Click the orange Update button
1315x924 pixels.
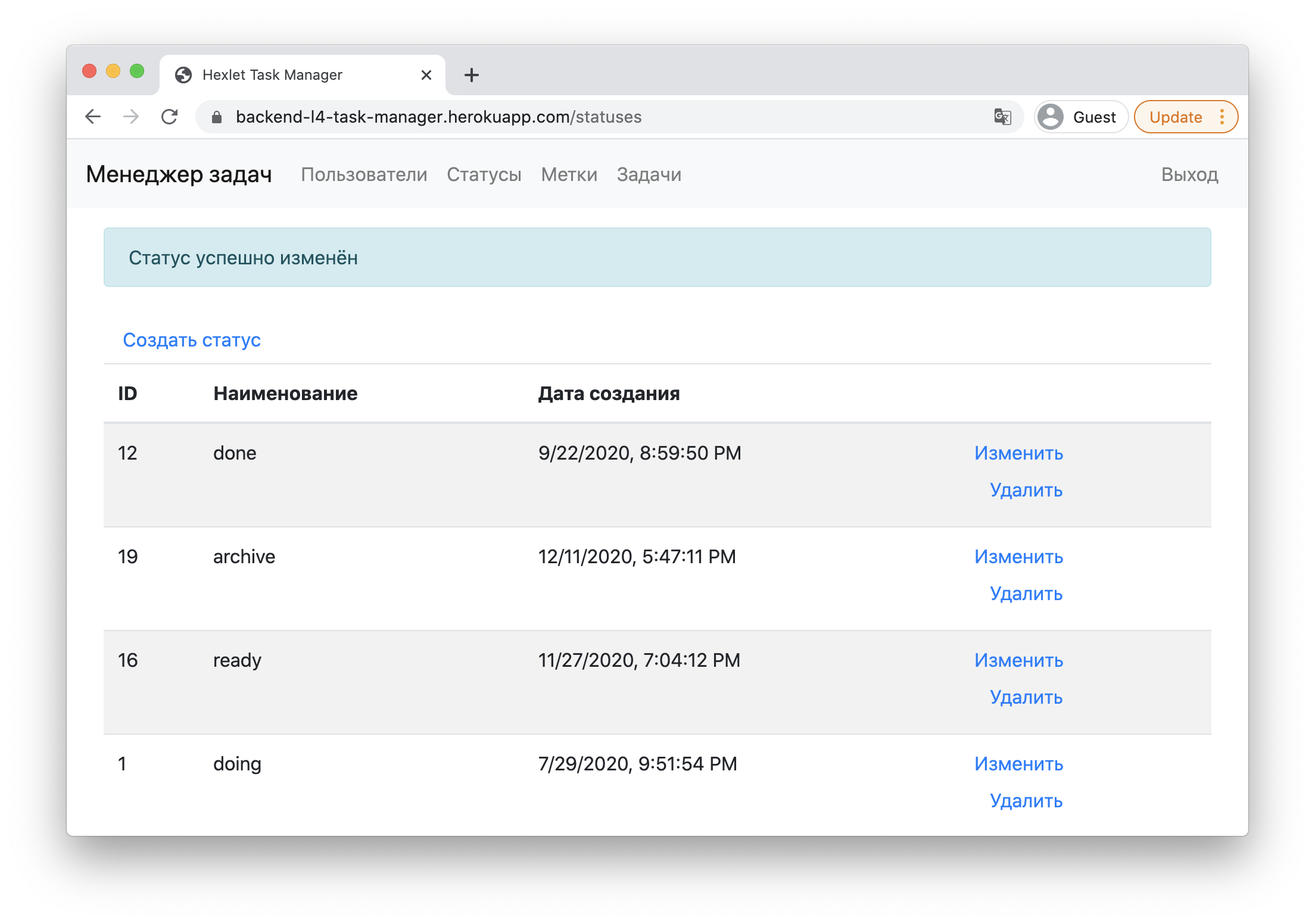coord(1175,117)
